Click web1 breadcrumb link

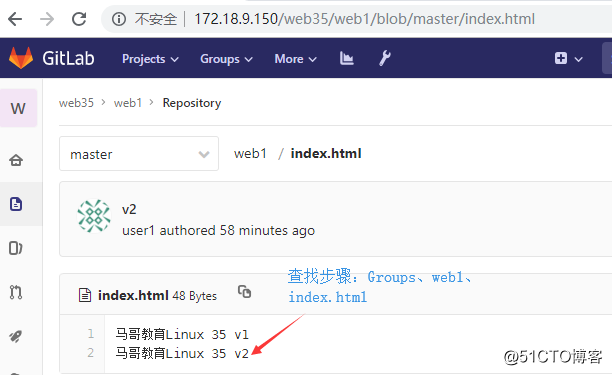point(128,103)
